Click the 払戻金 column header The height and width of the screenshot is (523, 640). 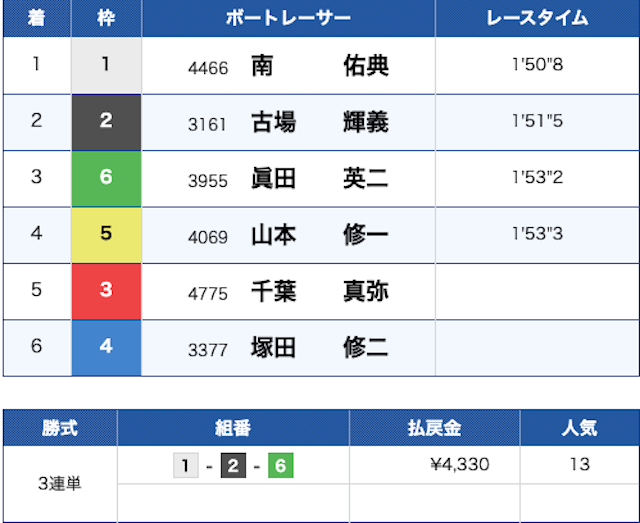click(x=434, y=427)
